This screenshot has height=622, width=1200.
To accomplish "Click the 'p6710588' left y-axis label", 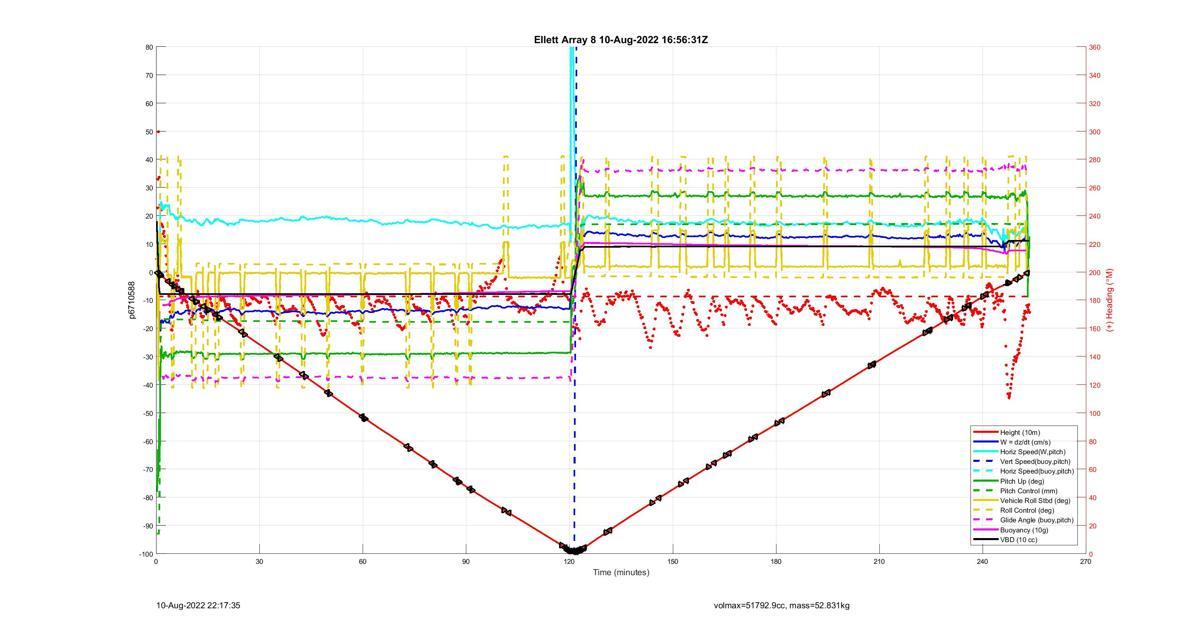I will click(131, 300).
